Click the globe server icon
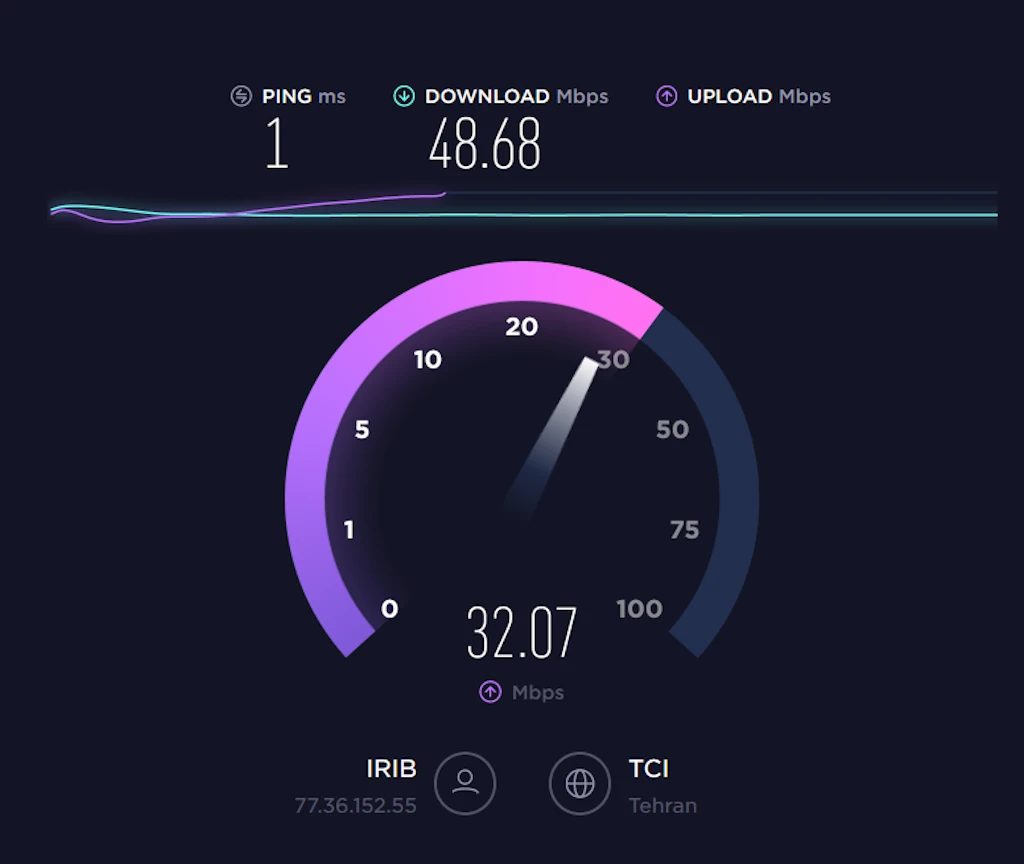The width and height of the screenshot is (1024, 864). tap(580, 783)
